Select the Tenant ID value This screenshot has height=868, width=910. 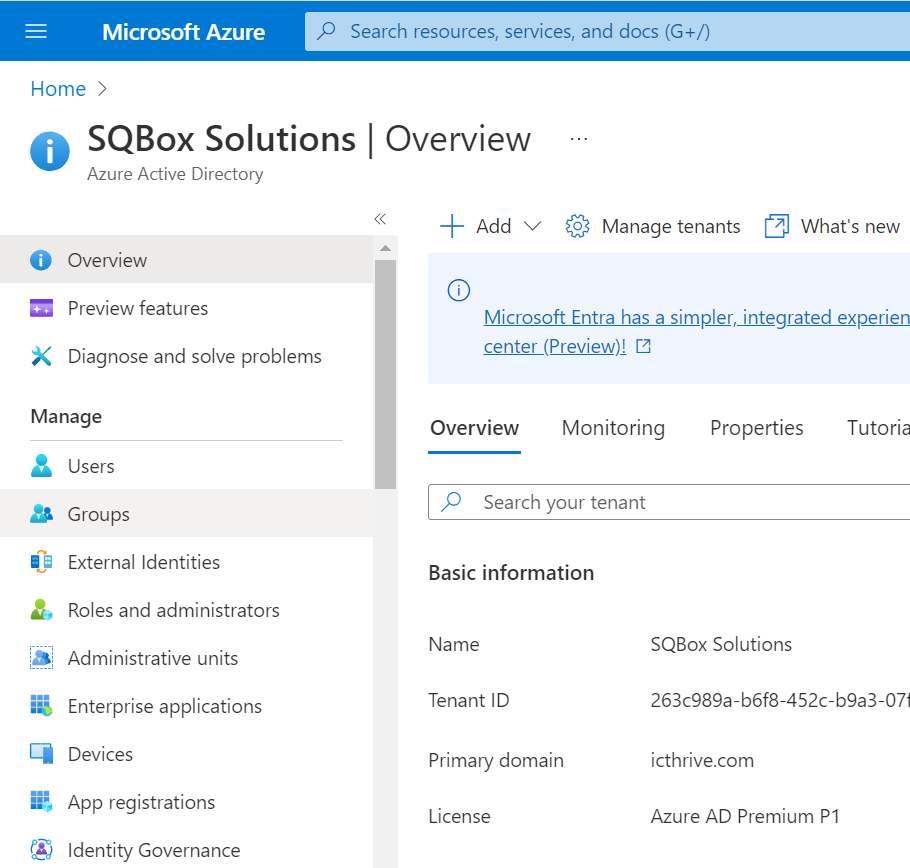(780, 700)
